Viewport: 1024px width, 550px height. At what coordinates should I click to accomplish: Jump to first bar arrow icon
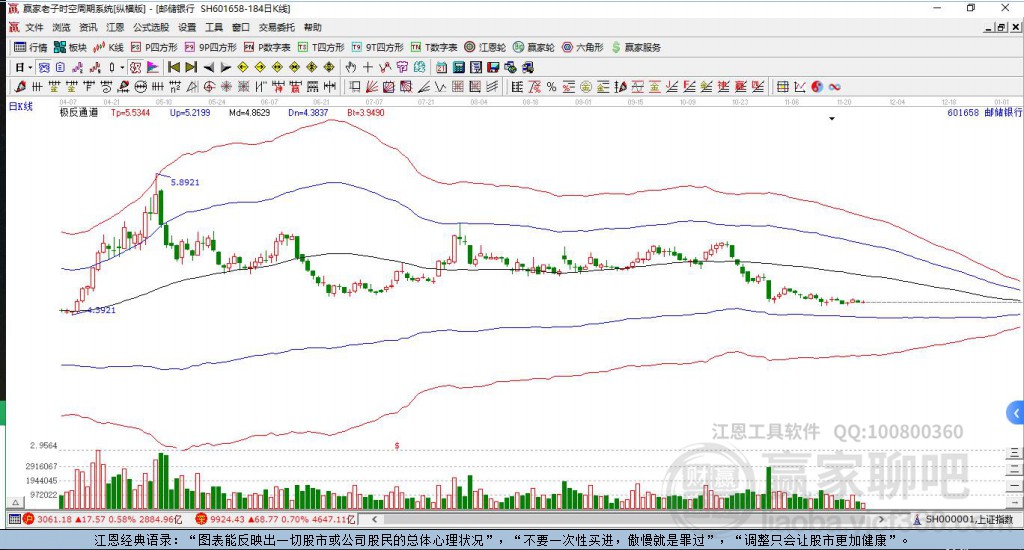[x=174, y=67]
